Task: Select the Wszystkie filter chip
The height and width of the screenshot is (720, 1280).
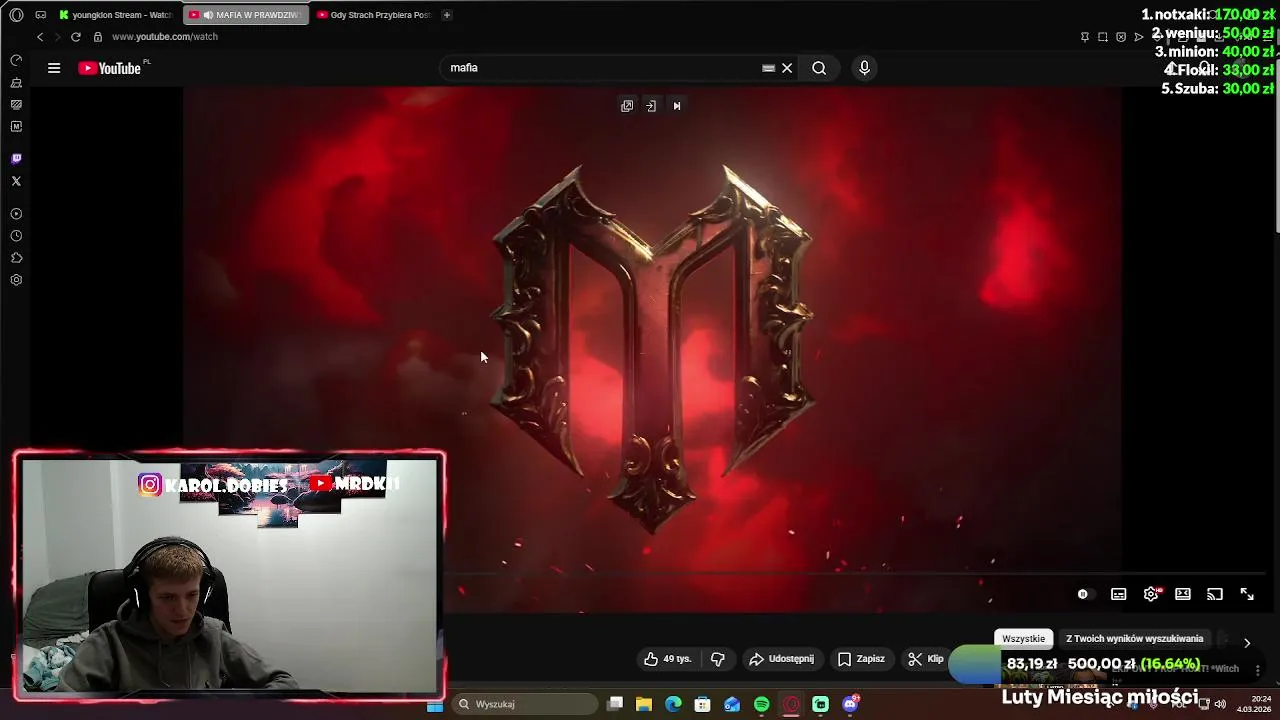Action: (1024, 639)
